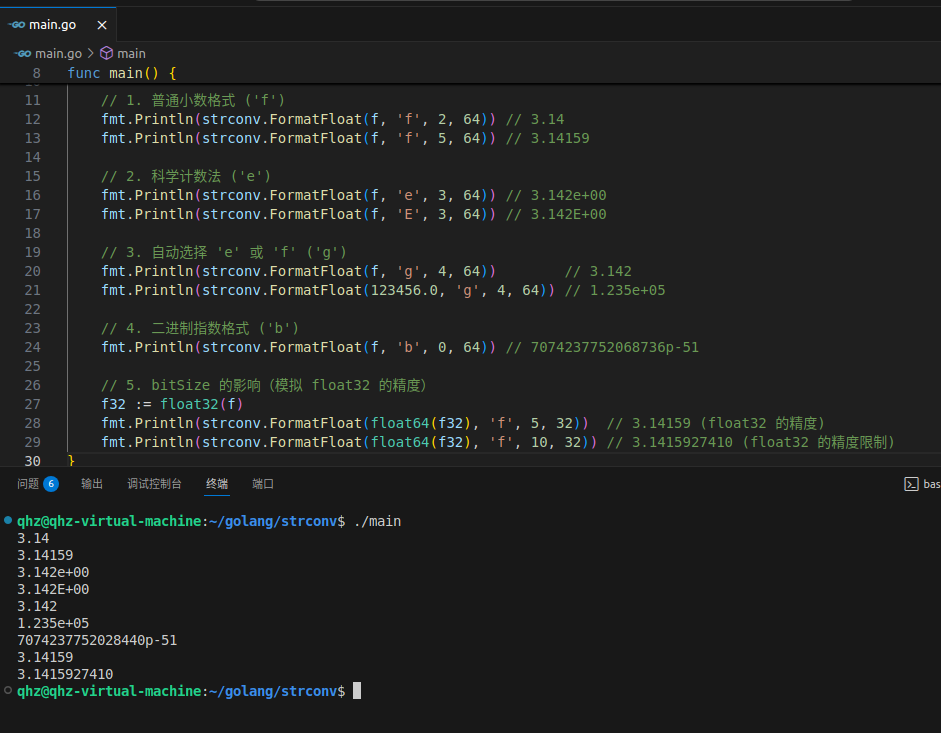Click the main.go breadcrumb item

pos(58,53)
